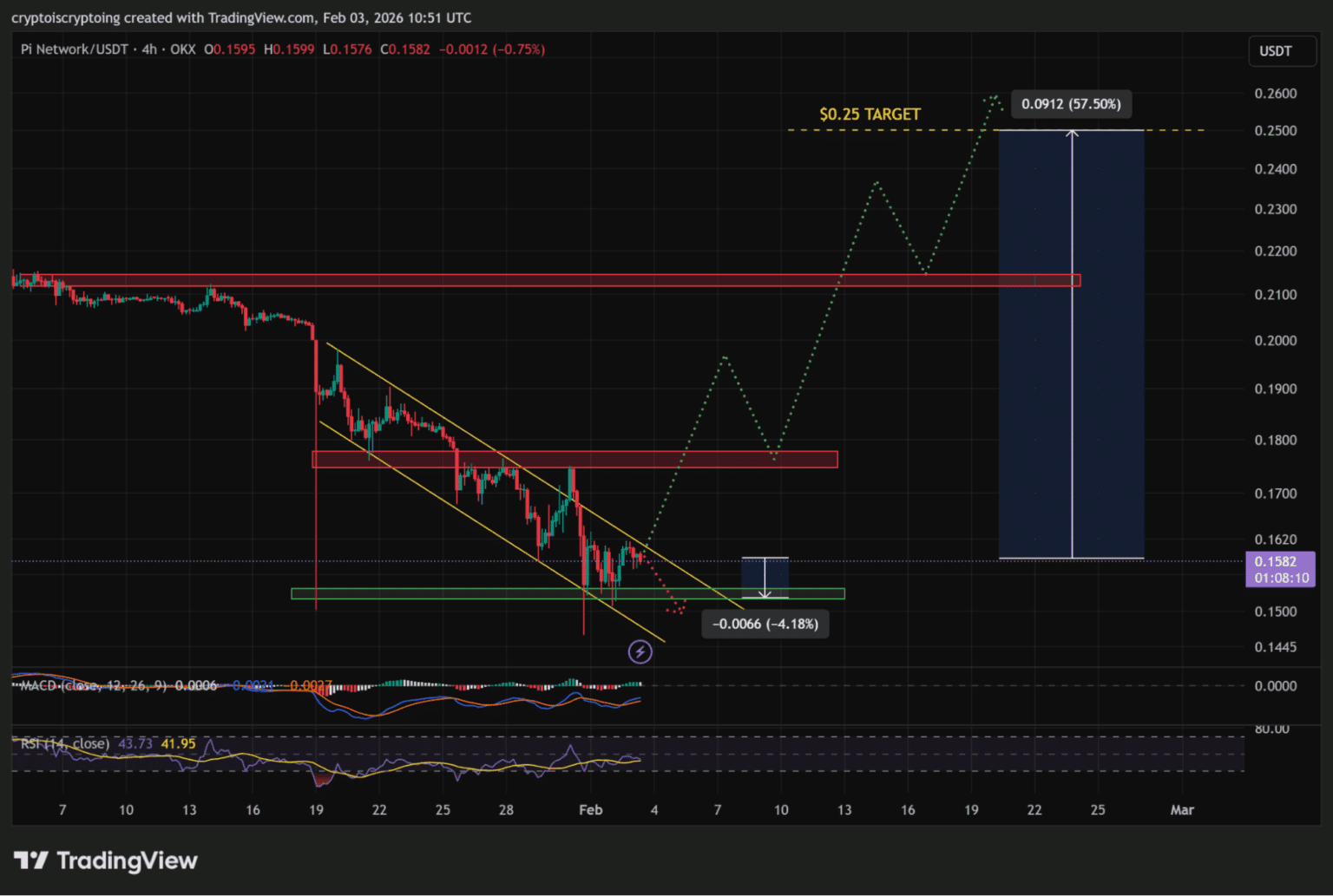This screenshot has width=1333, height=896.
Task: Select the upper red resistance zone near 0.2100
Action: [x=545, y=280]
